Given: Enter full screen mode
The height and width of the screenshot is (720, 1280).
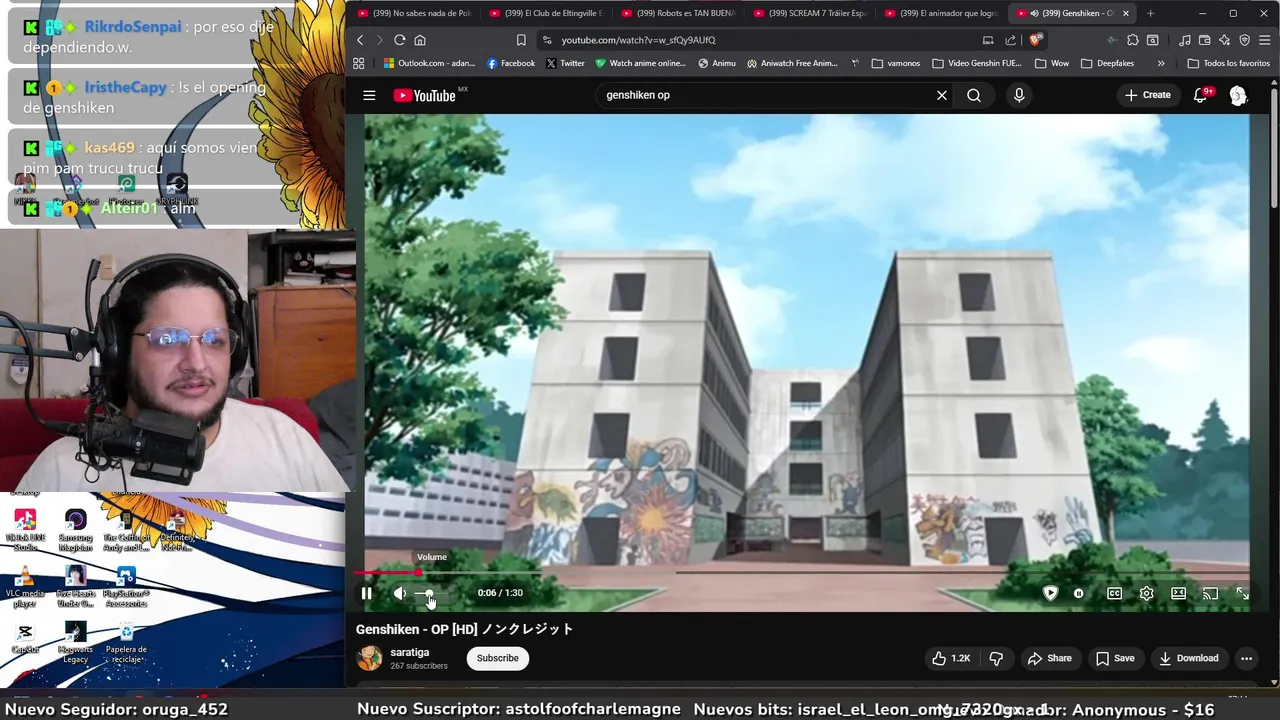Looking at the screenshot, I should coord(1242,593).
